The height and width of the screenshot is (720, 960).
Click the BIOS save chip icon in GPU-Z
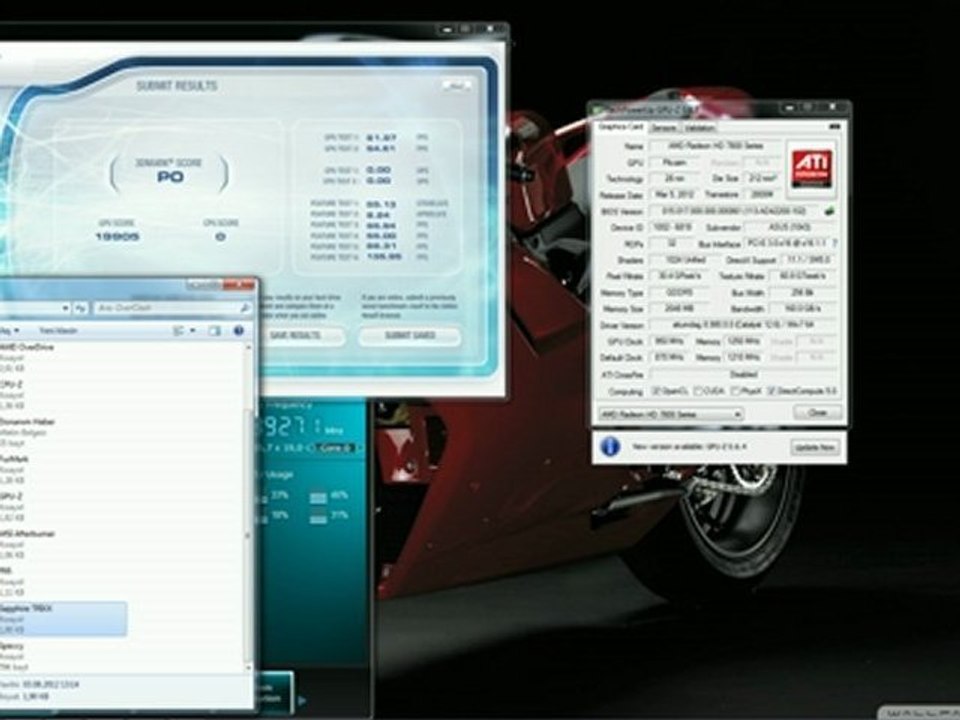coord(830,211)
